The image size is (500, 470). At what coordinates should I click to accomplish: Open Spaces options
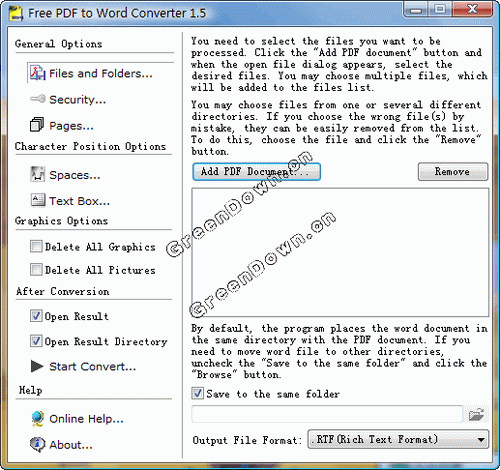[75, 175]
